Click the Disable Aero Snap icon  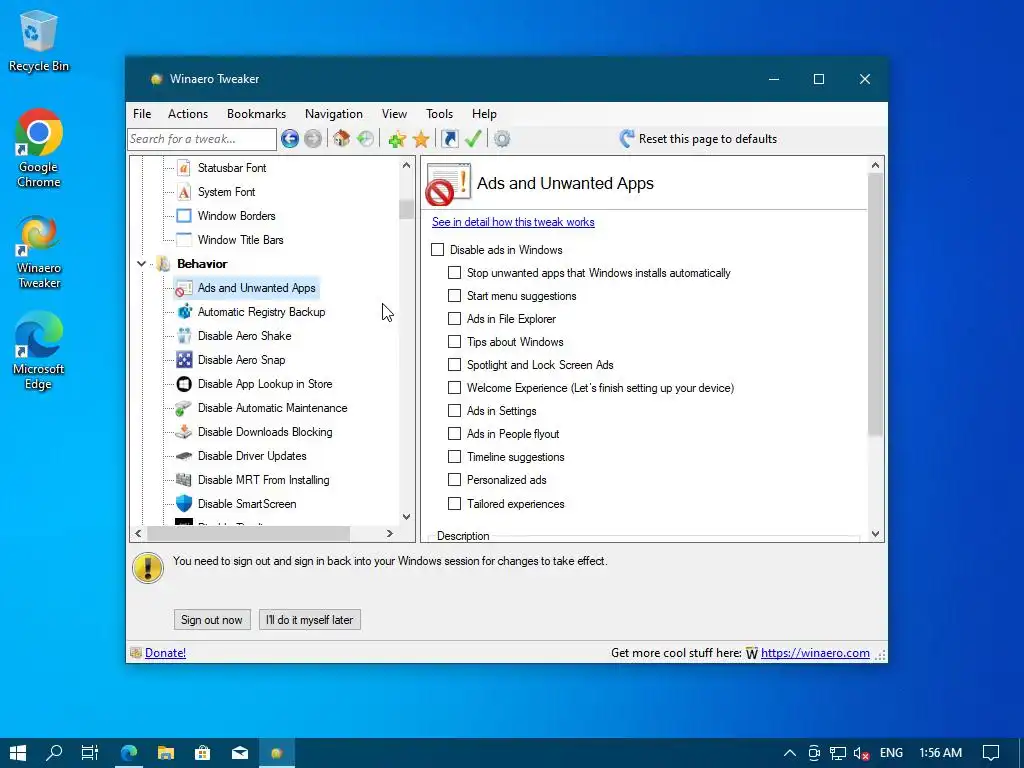184,360
